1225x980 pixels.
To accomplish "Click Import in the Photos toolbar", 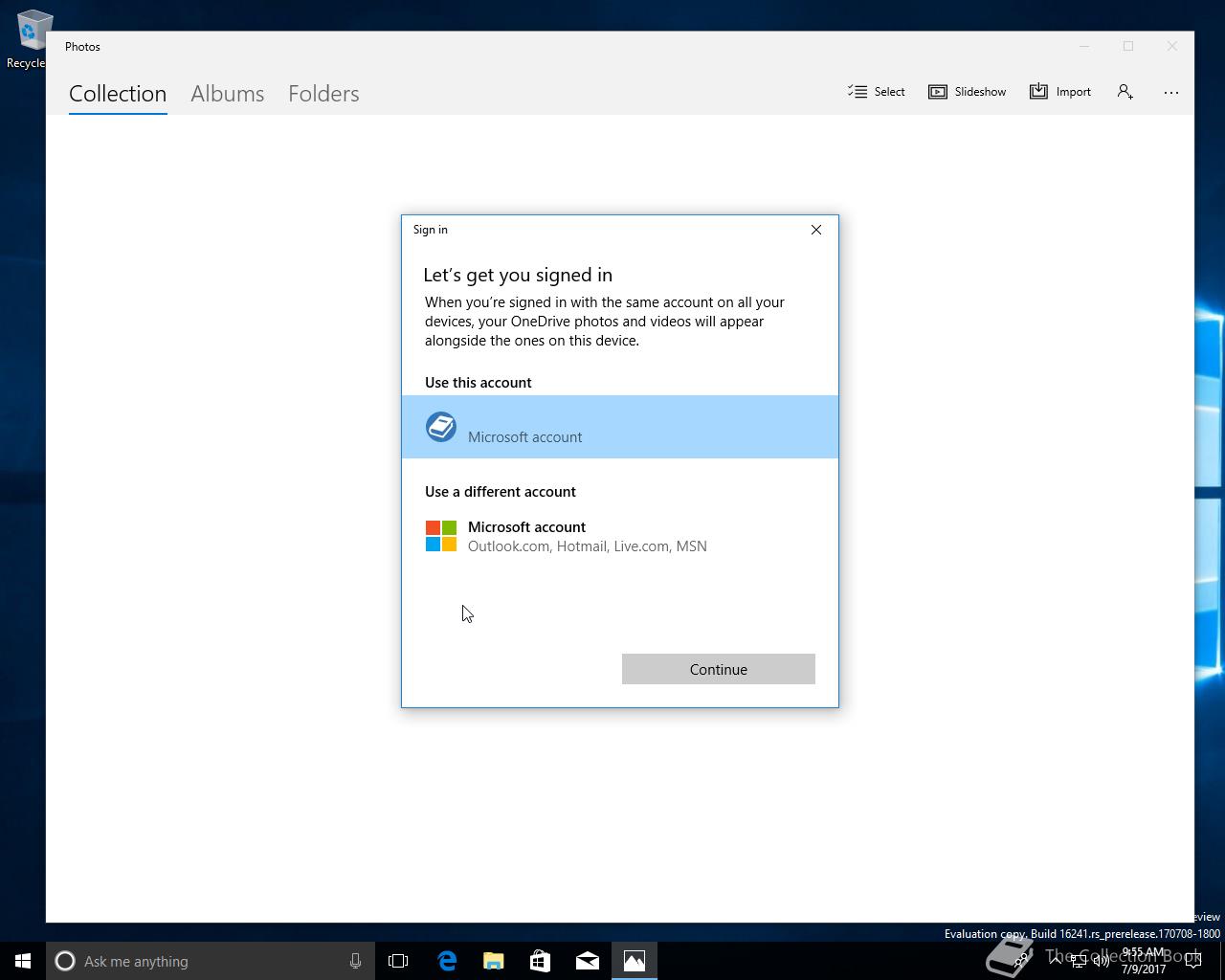I will (x=1060, y=92).
